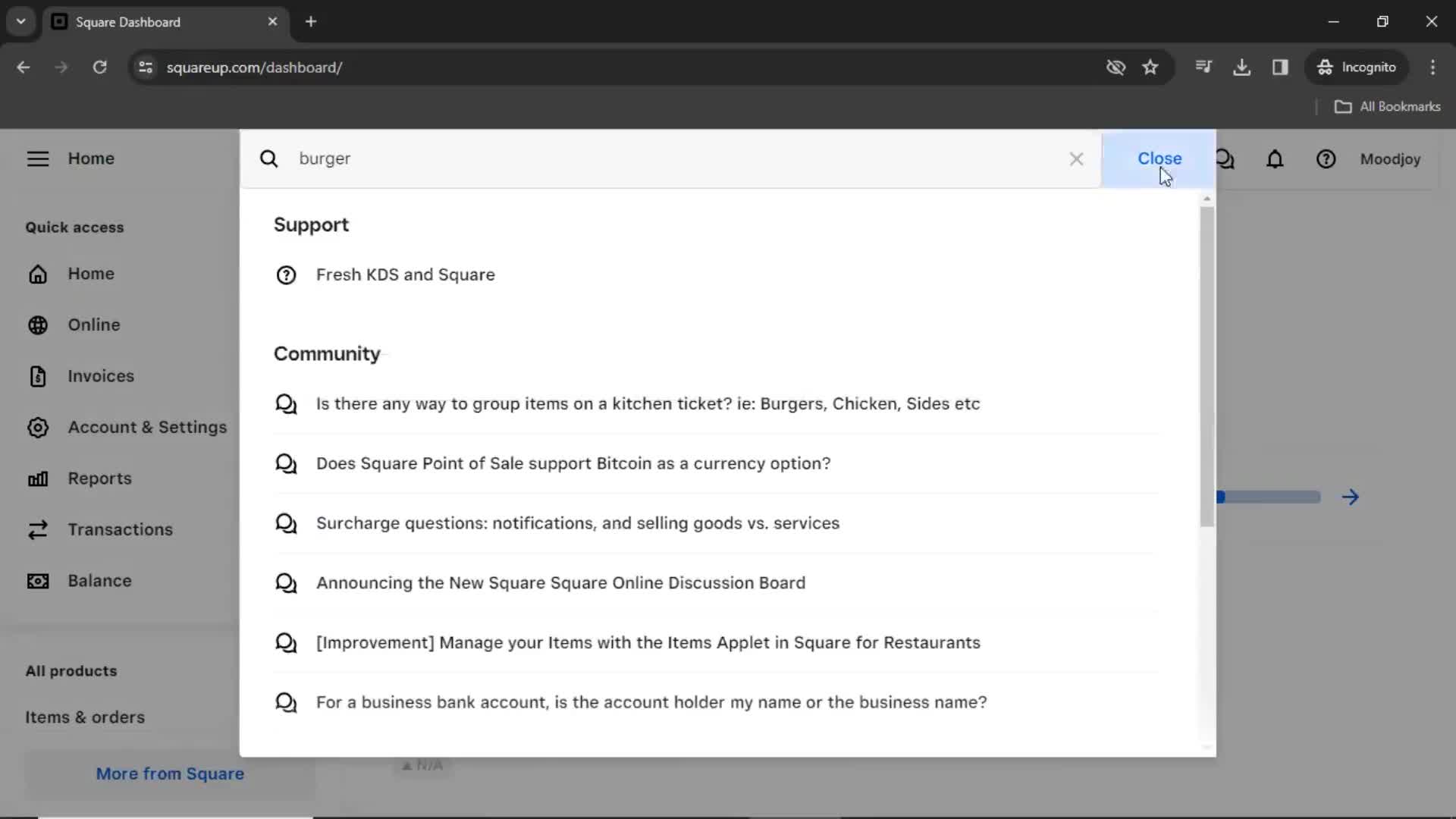Open Balance in the sidebar

[99, 581]
